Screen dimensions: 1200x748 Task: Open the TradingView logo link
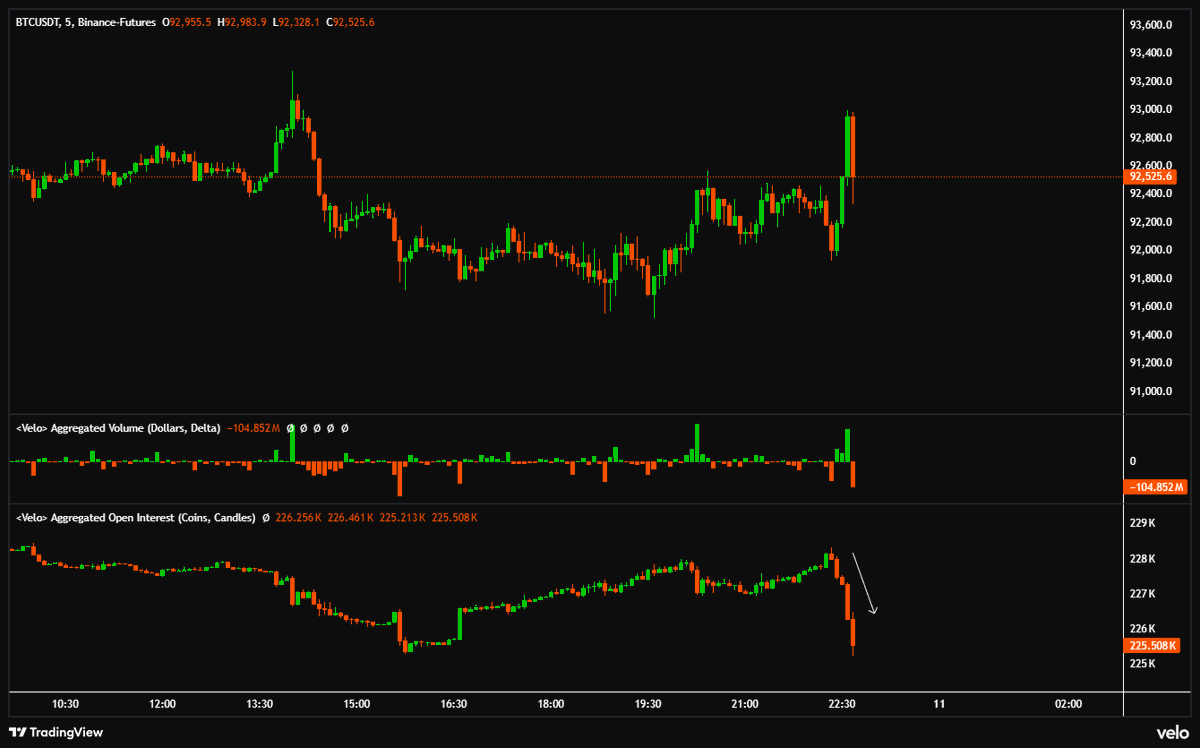56,732
